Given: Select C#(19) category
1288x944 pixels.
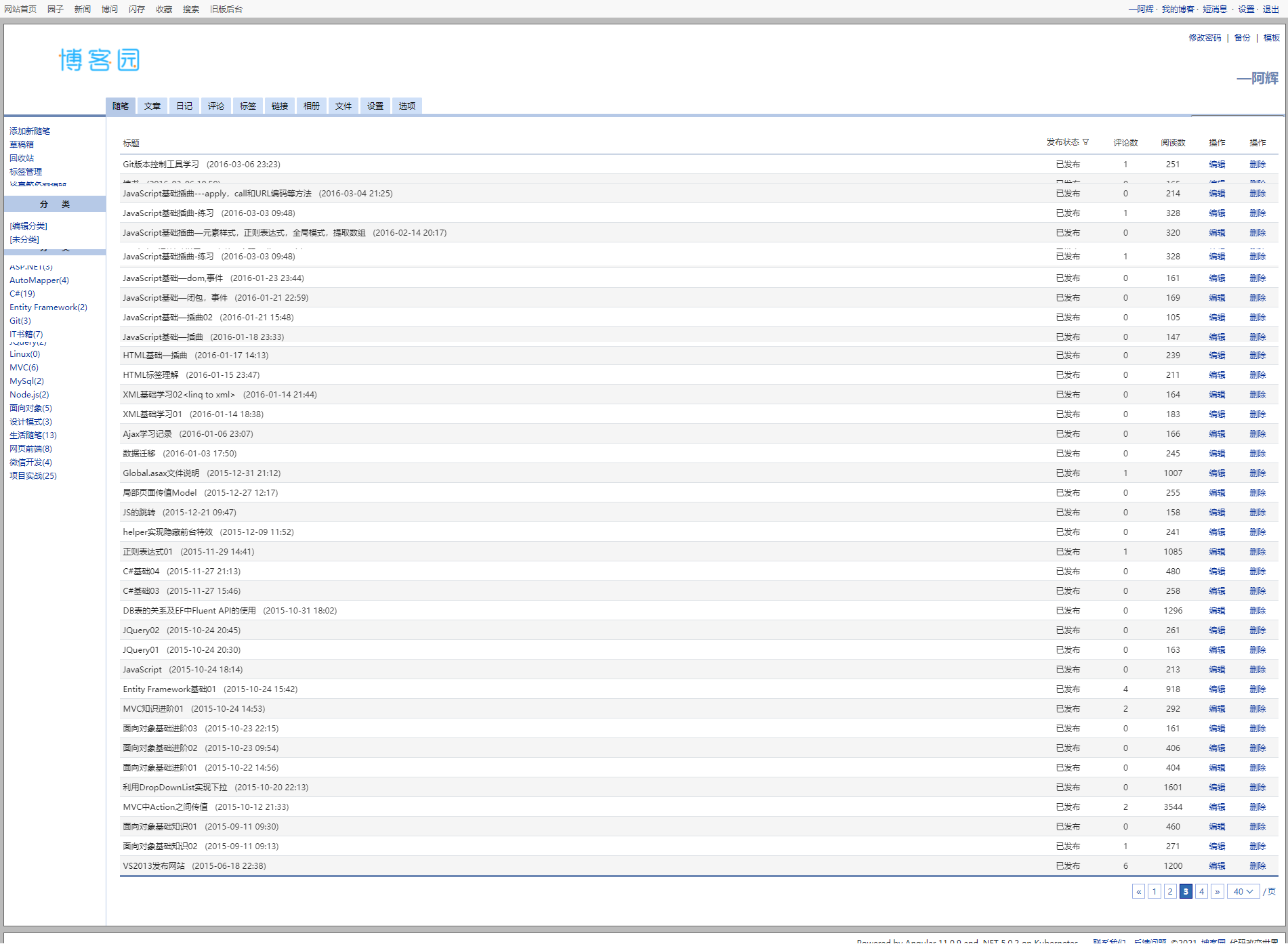Looking at the screenshot, I should coord(22,293).
